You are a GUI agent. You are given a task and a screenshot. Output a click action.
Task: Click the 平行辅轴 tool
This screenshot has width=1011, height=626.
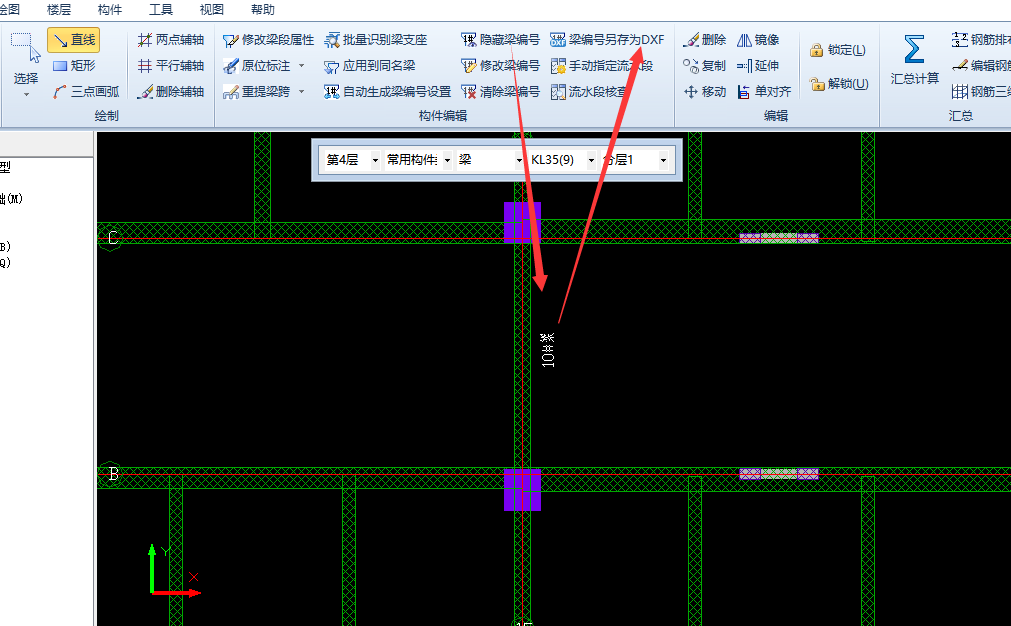pos(171,66)
